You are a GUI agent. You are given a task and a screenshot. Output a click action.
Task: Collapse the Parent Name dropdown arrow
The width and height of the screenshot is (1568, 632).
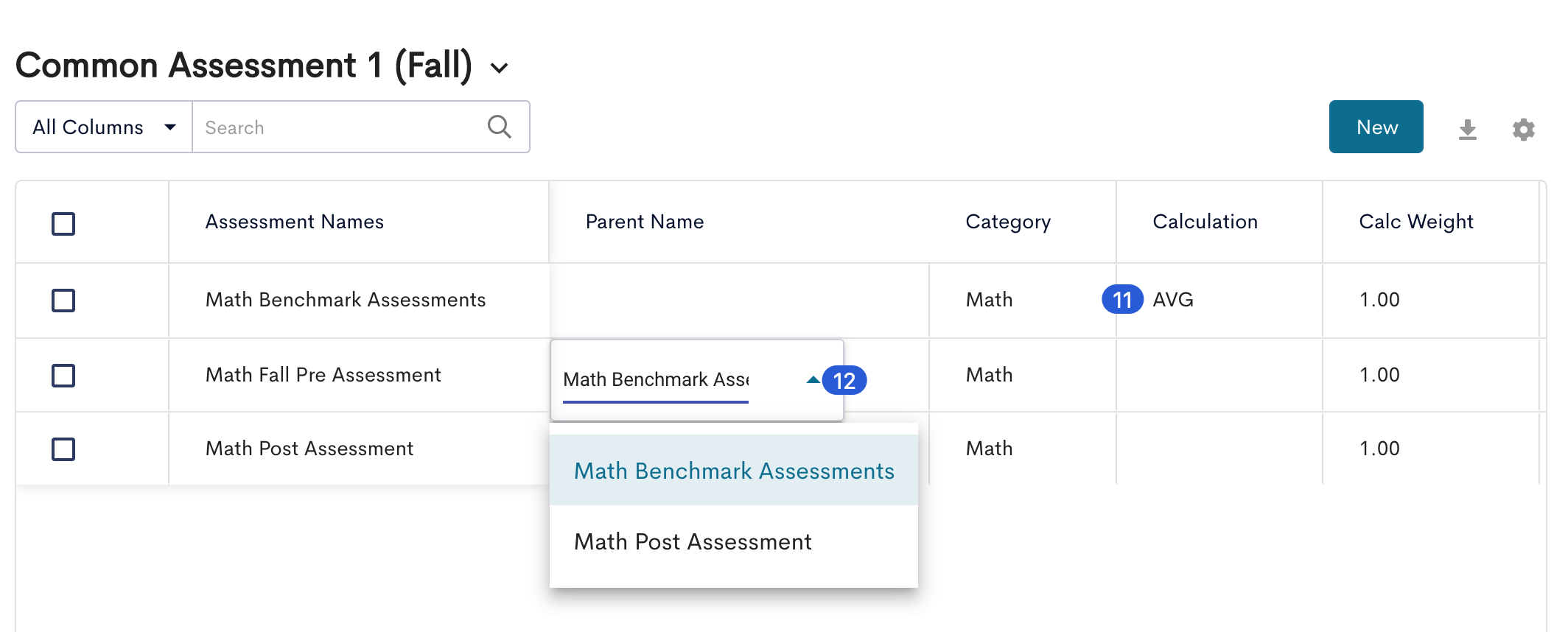coord(813,380)
